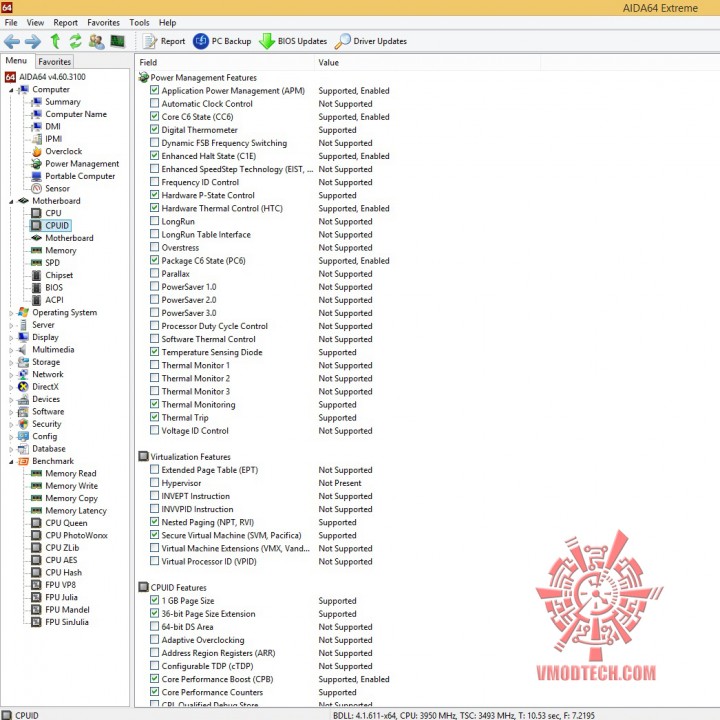Viewport: 720px width, 720px height.
Task: Toggle Nested Paging (NPT, RVI) checkbox
Action: tap(155, 522)
